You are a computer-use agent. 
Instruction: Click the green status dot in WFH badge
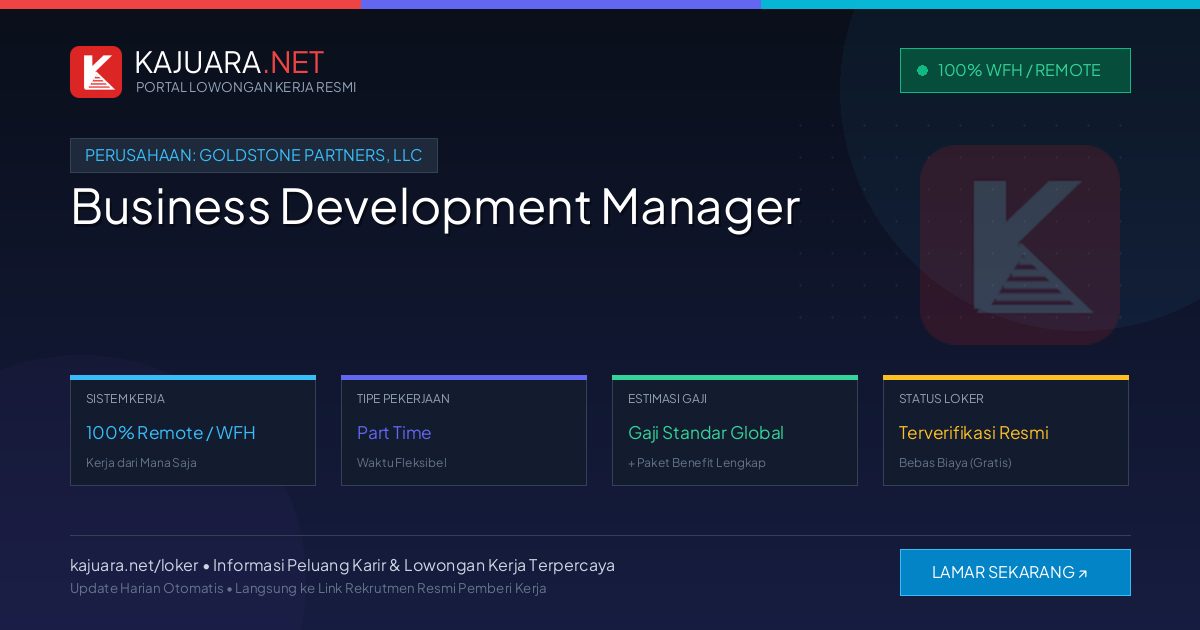pos(922,70)
